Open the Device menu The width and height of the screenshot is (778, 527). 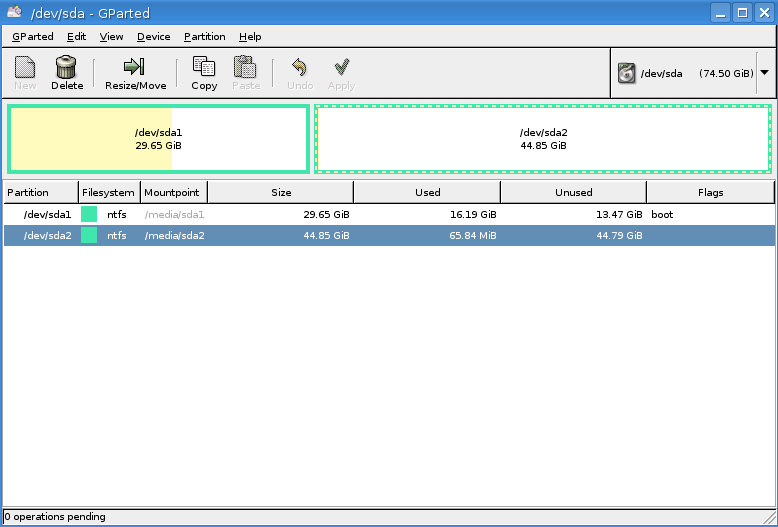(x=153, y=37)
